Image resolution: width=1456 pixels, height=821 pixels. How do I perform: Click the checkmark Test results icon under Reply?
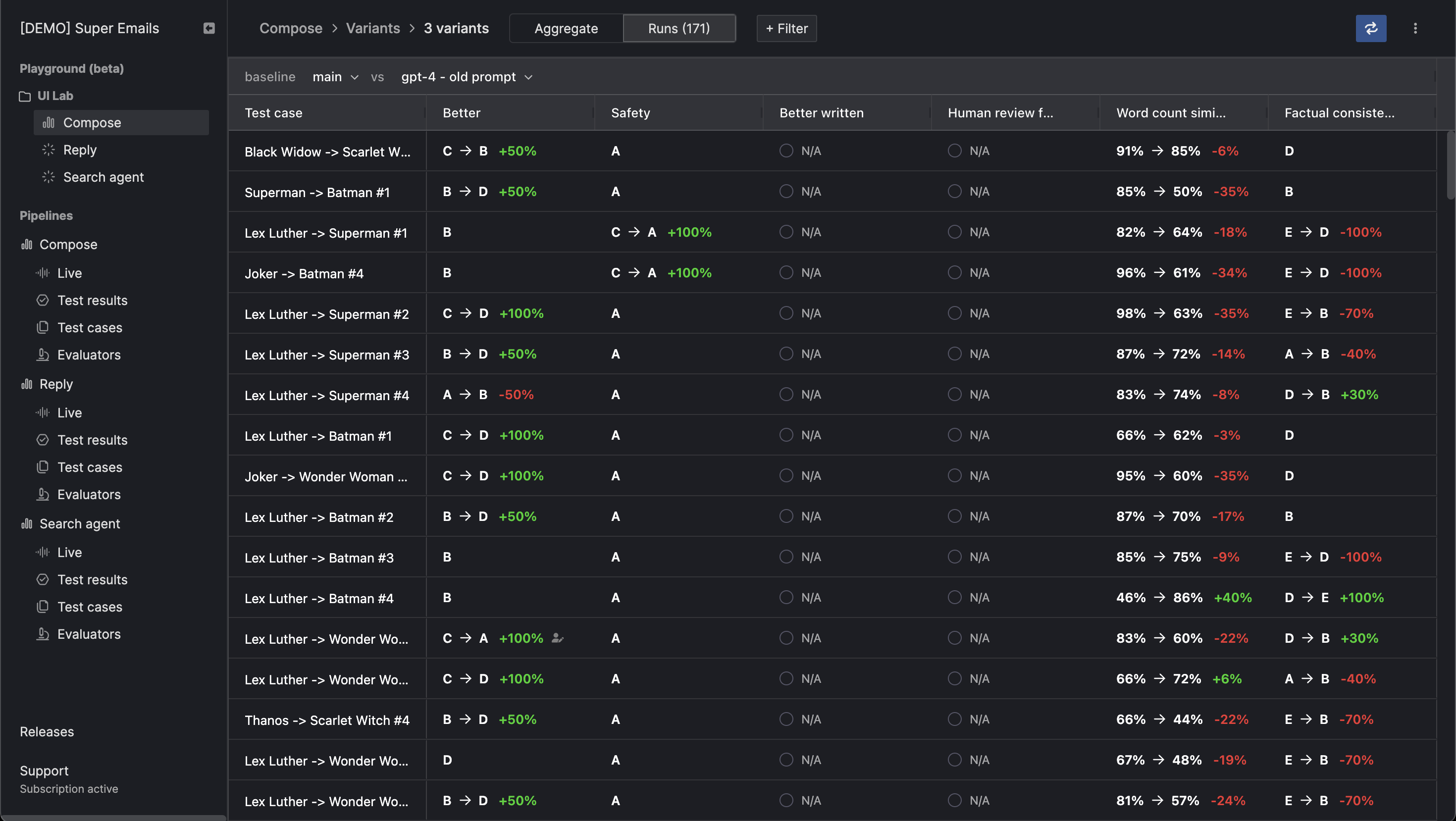(x=43, y=440)
